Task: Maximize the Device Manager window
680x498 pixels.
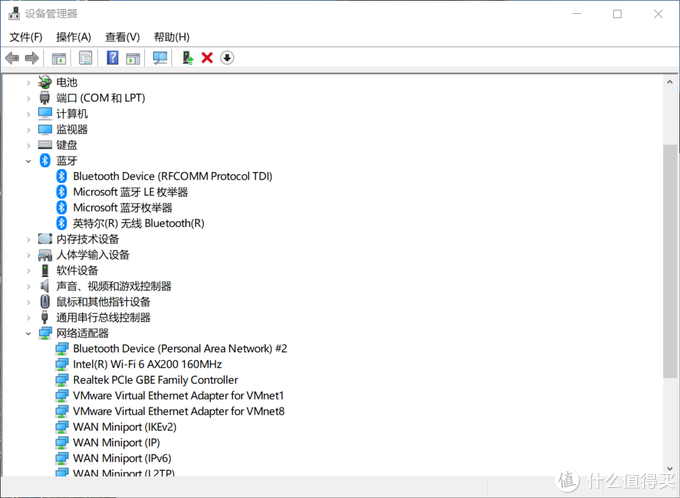Action: click(617, 14)
